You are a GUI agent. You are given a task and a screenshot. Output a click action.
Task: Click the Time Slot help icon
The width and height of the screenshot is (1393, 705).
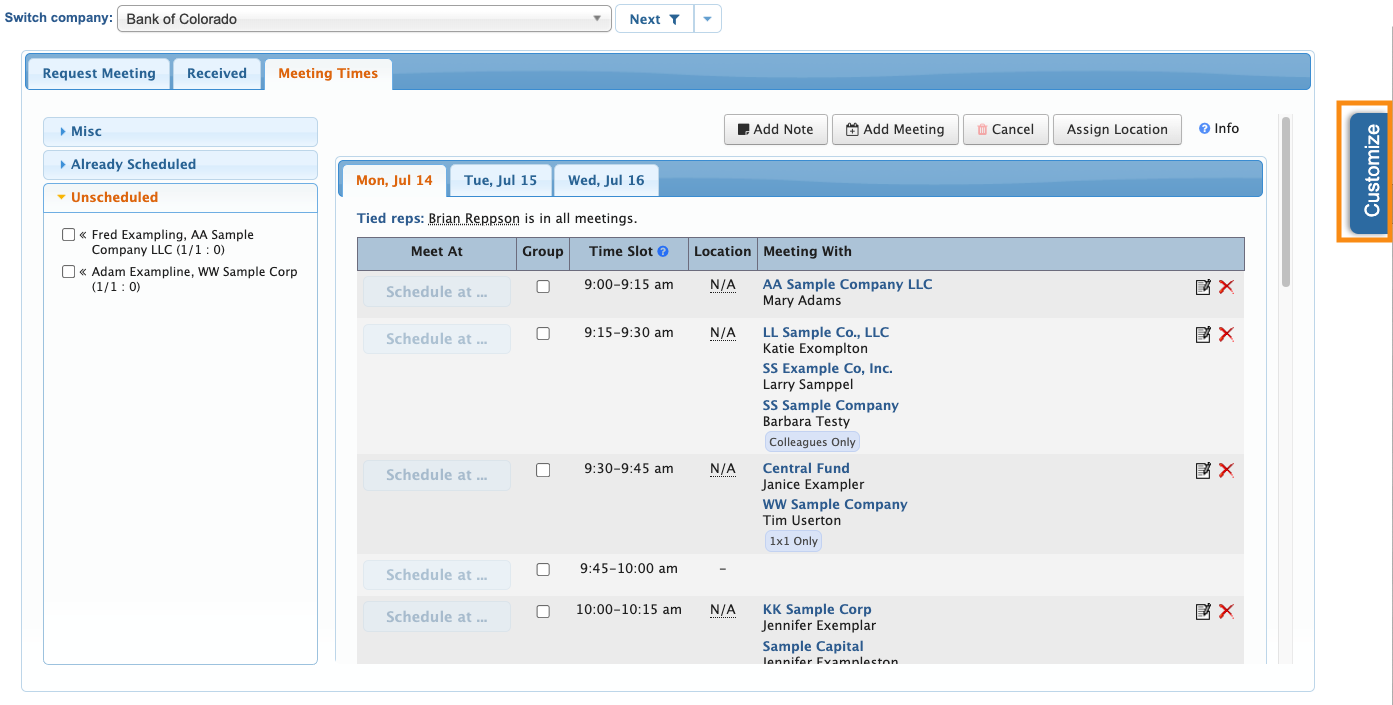pyautogui.click(x=663, y=252)
